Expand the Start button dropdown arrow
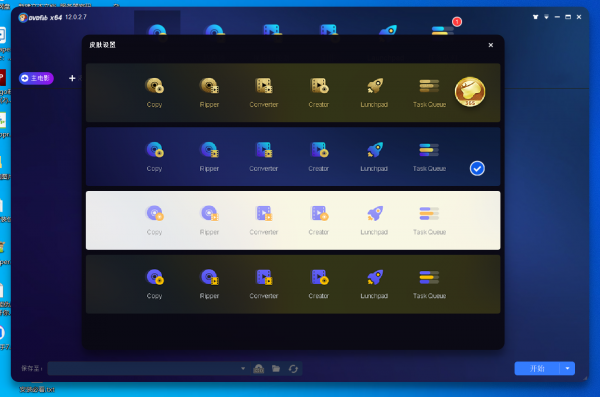The image size is (600, 397). pyautogui.click(x=567, y=368)
